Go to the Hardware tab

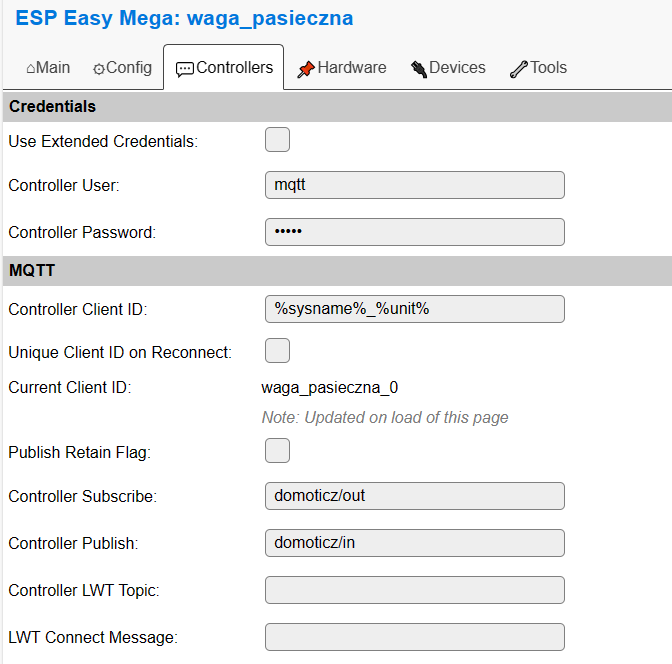tap(342, 68)
